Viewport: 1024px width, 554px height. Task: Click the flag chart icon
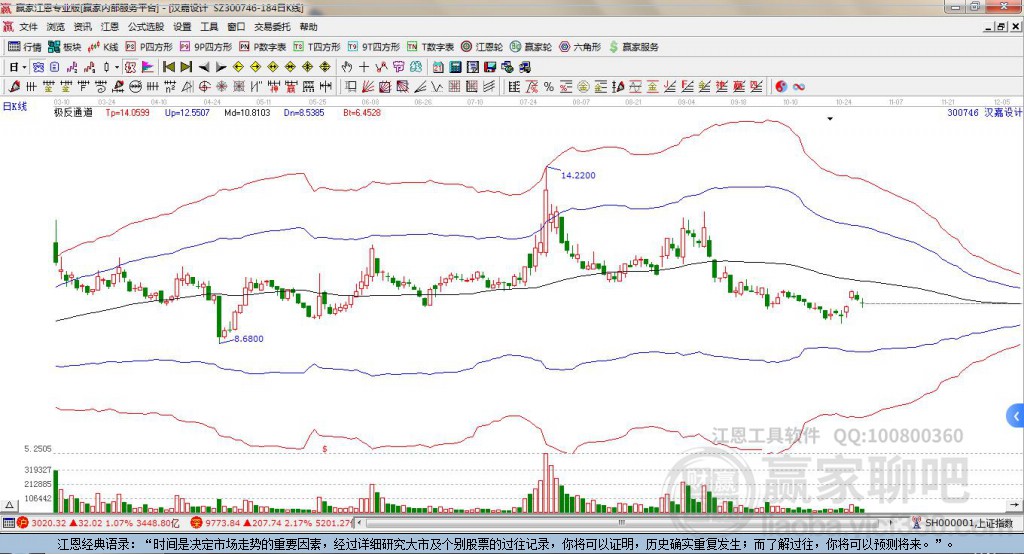point(148,67)
